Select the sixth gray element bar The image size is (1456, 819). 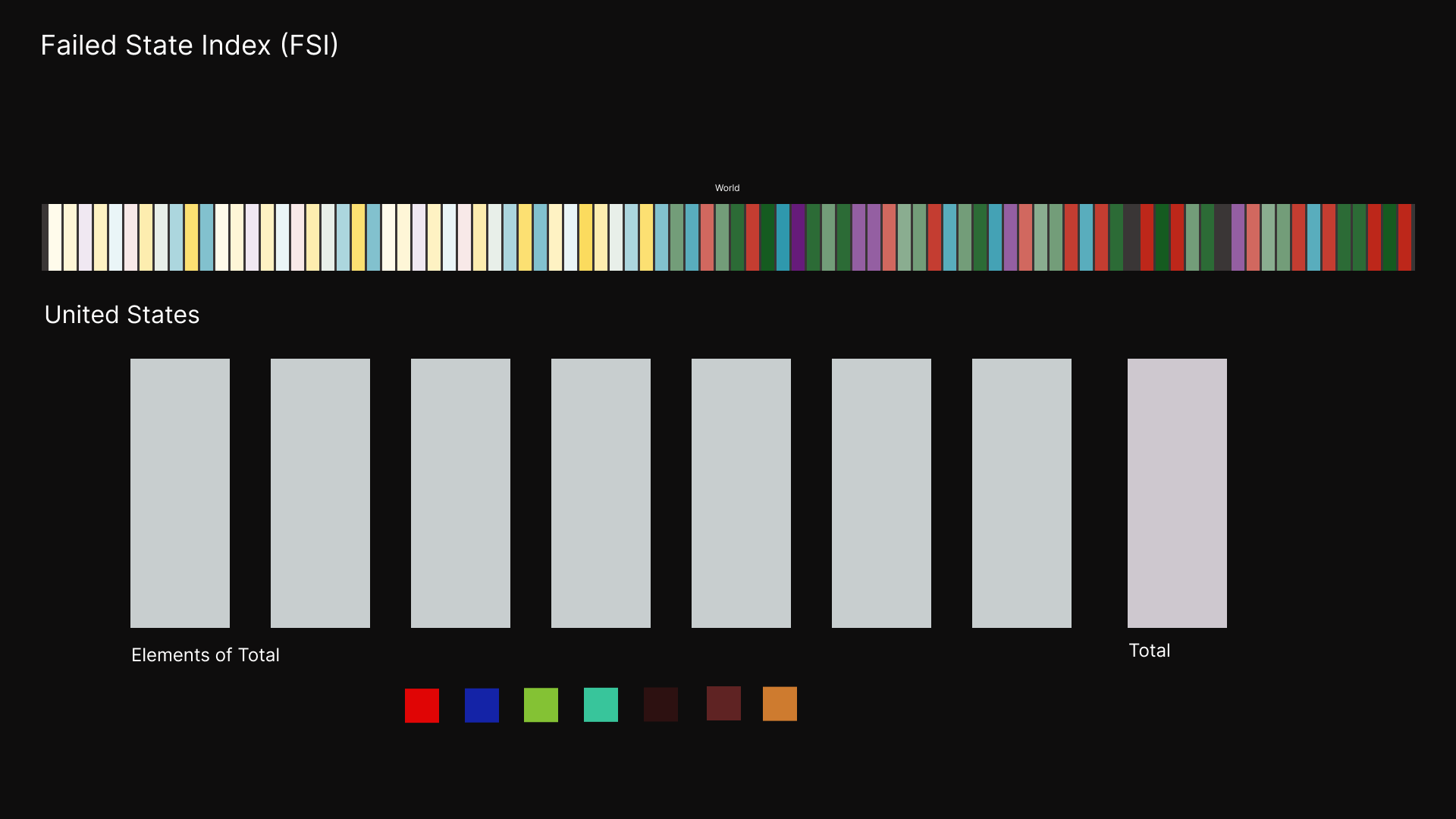(881, 493)
